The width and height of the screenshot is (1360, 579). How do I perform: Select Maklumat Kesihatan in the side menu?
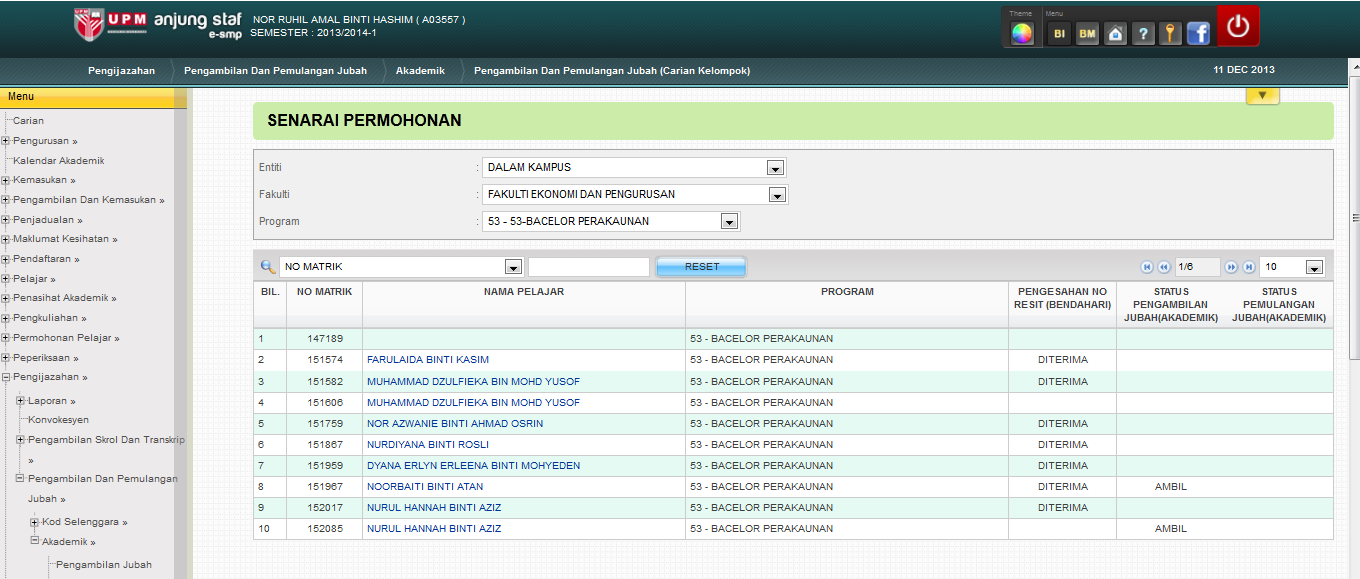click(65, 239)
